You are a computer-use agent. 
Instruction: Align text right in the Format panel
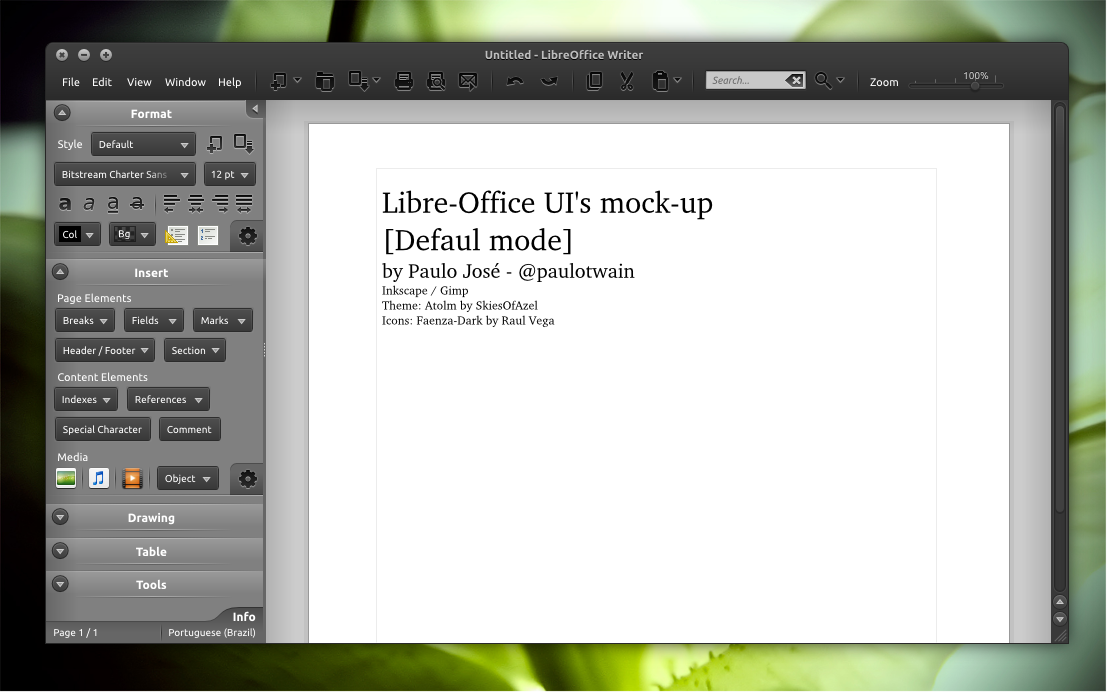pyautogui.click(x=220, y=203)
